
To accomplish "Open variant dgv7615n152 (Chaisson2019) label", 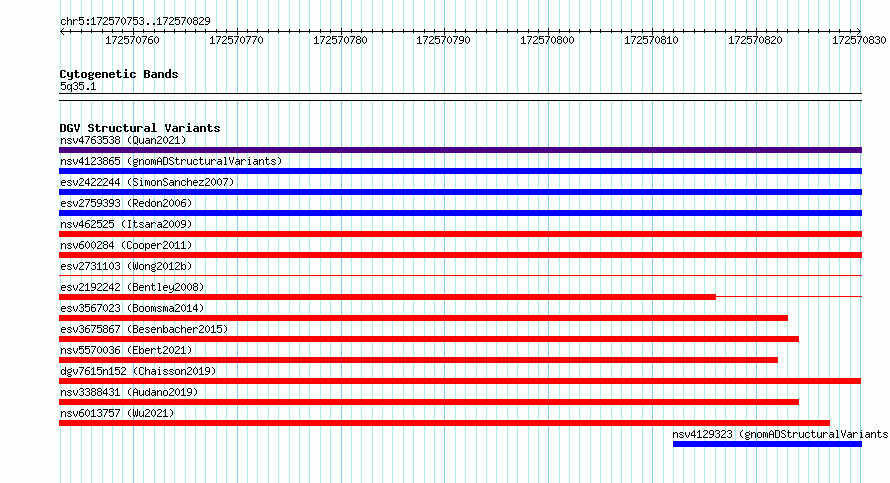I will tap(138, 371).
